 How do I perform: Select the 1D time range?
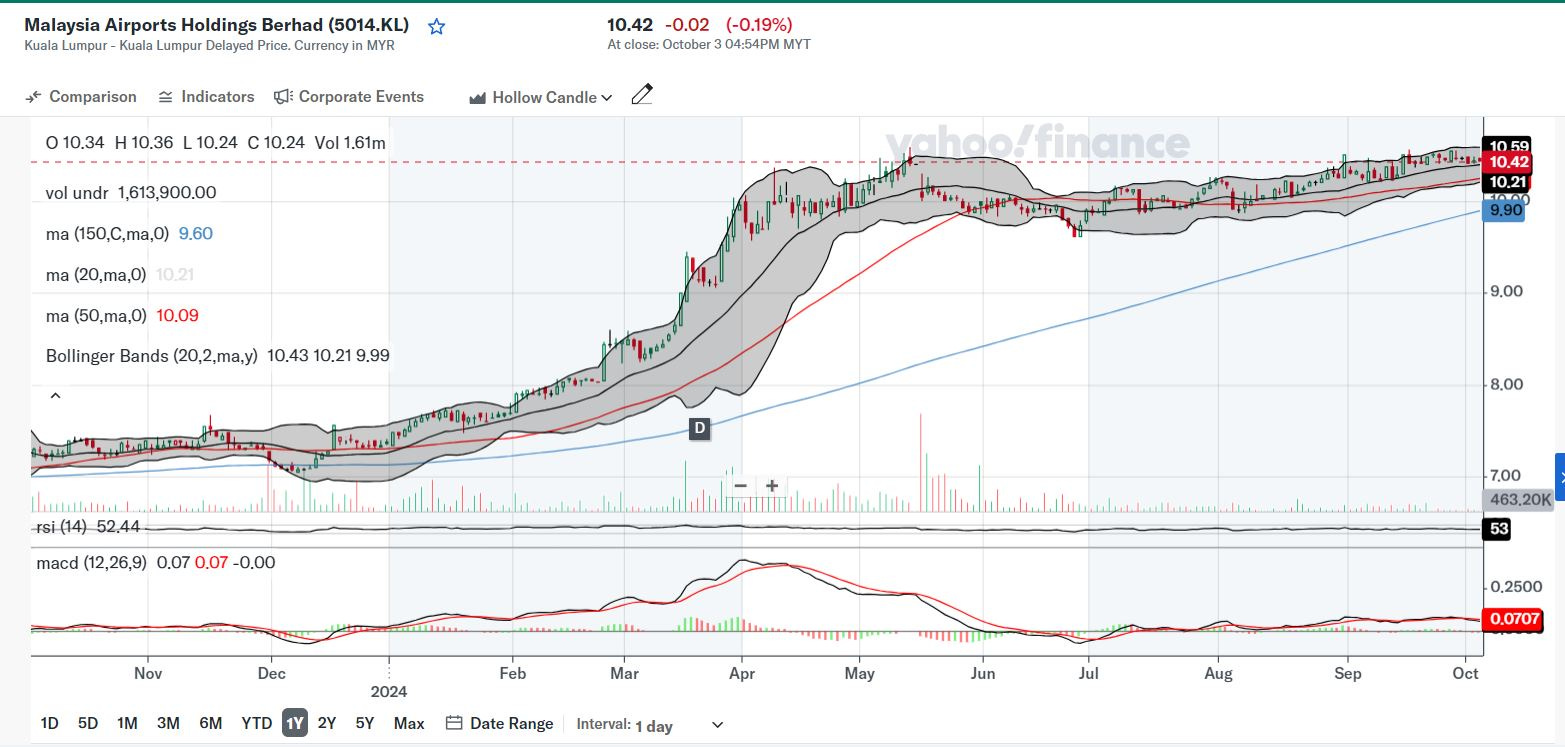point(49,723)
